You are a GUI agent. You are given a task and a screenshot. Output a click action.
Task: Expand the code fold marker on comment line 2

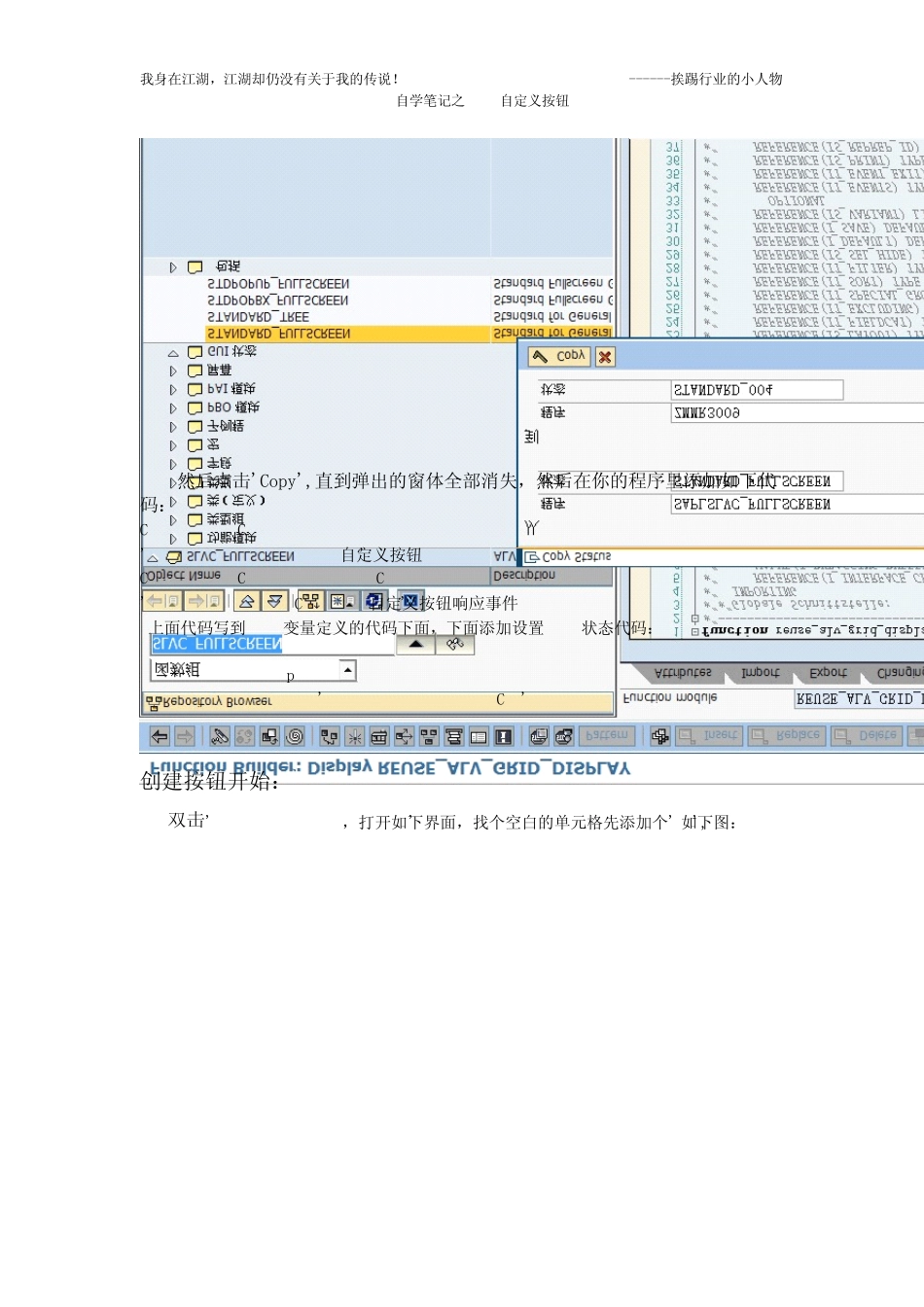click(x=694, y=618)
